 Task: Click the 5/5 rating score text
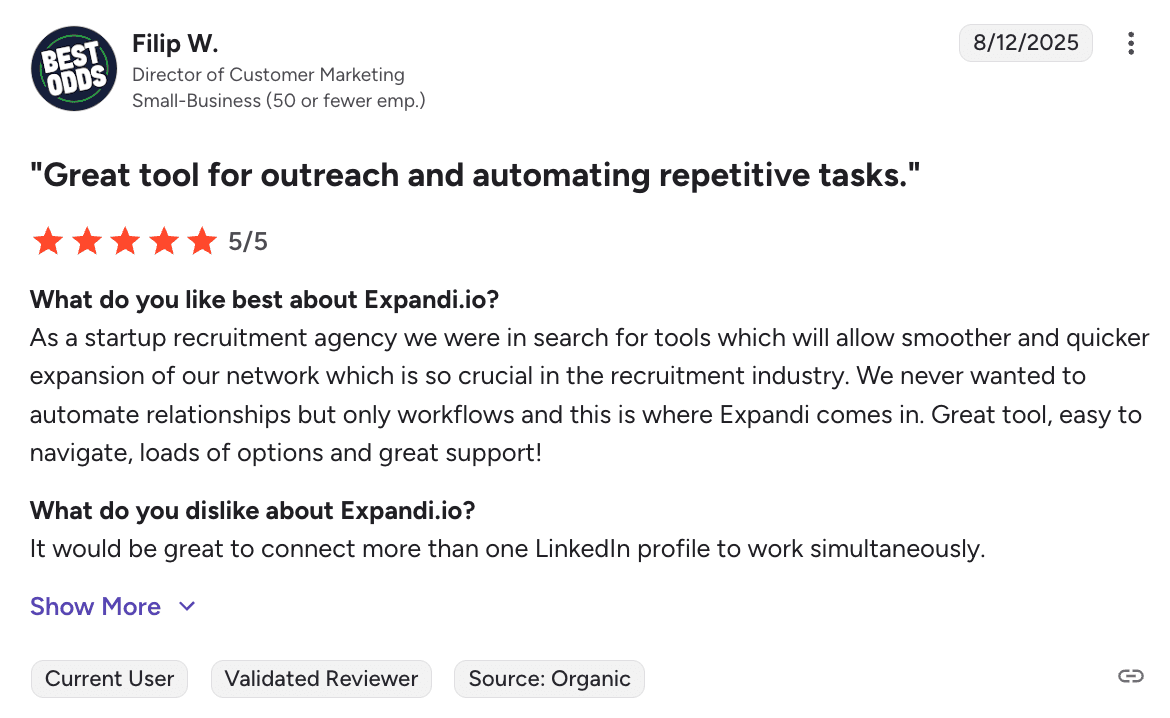(x=248, y=242)
